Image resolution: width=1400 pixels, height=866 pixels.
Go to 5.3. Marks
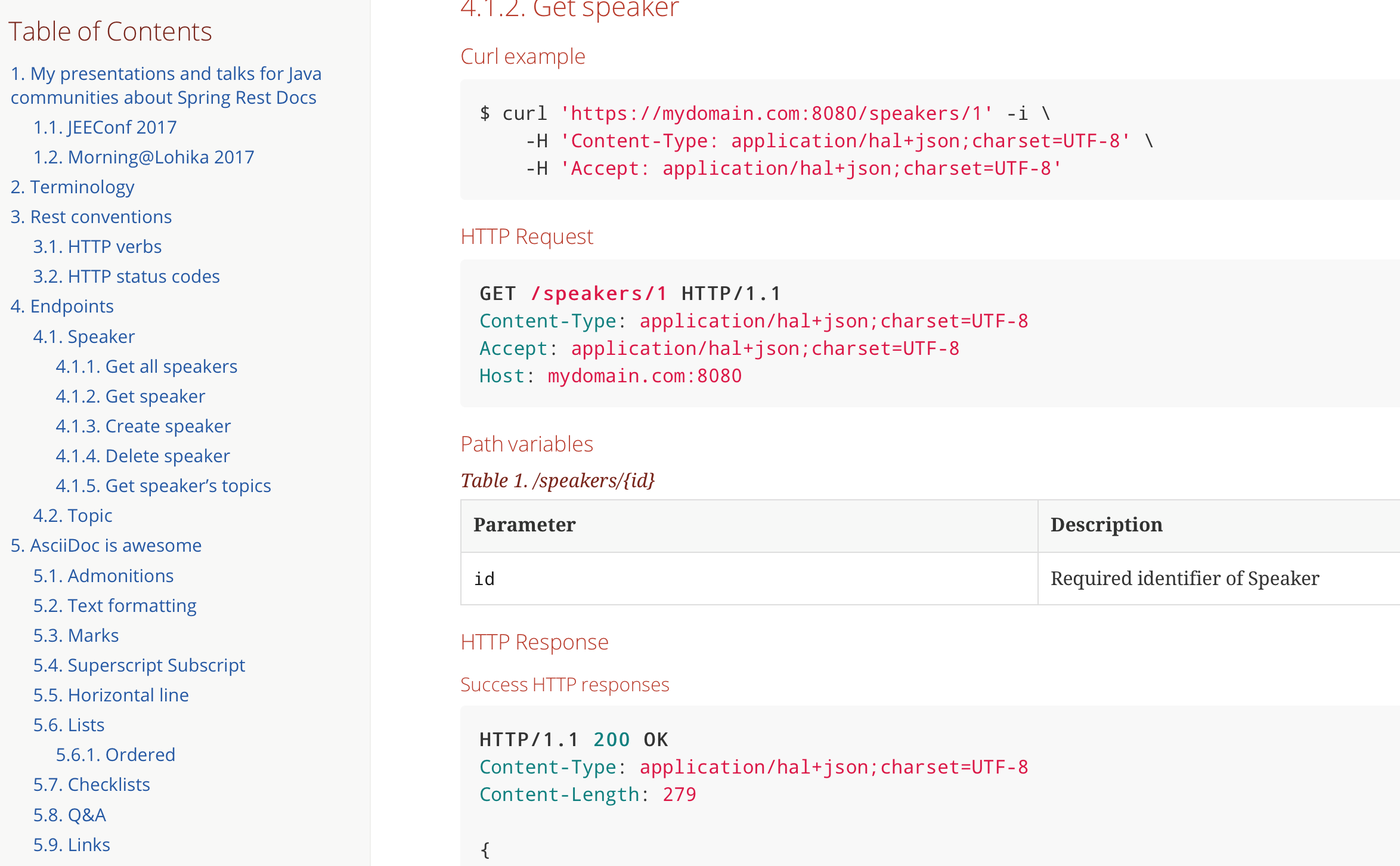click(x=76, y=635)
